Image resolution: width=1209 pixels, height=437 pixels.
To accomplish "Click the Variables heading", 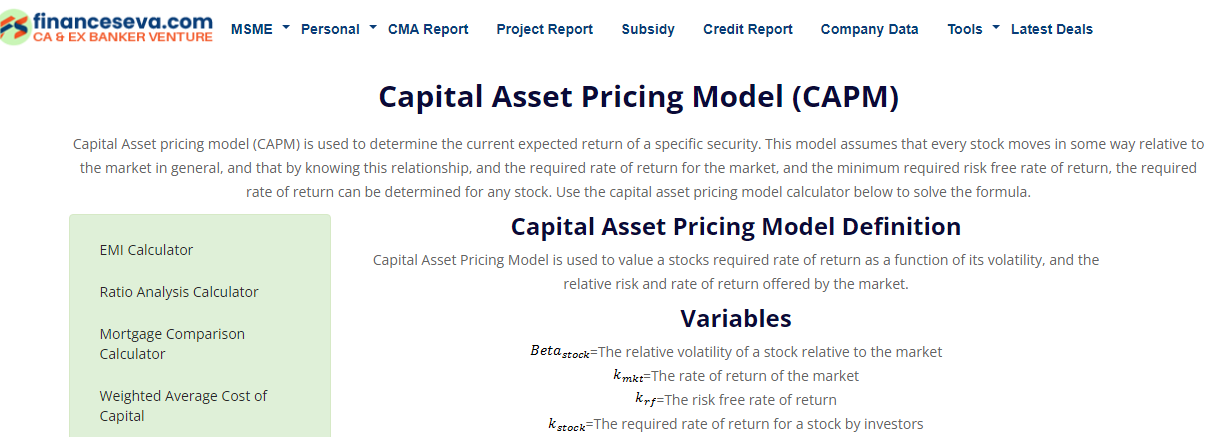I will [735, 318].
